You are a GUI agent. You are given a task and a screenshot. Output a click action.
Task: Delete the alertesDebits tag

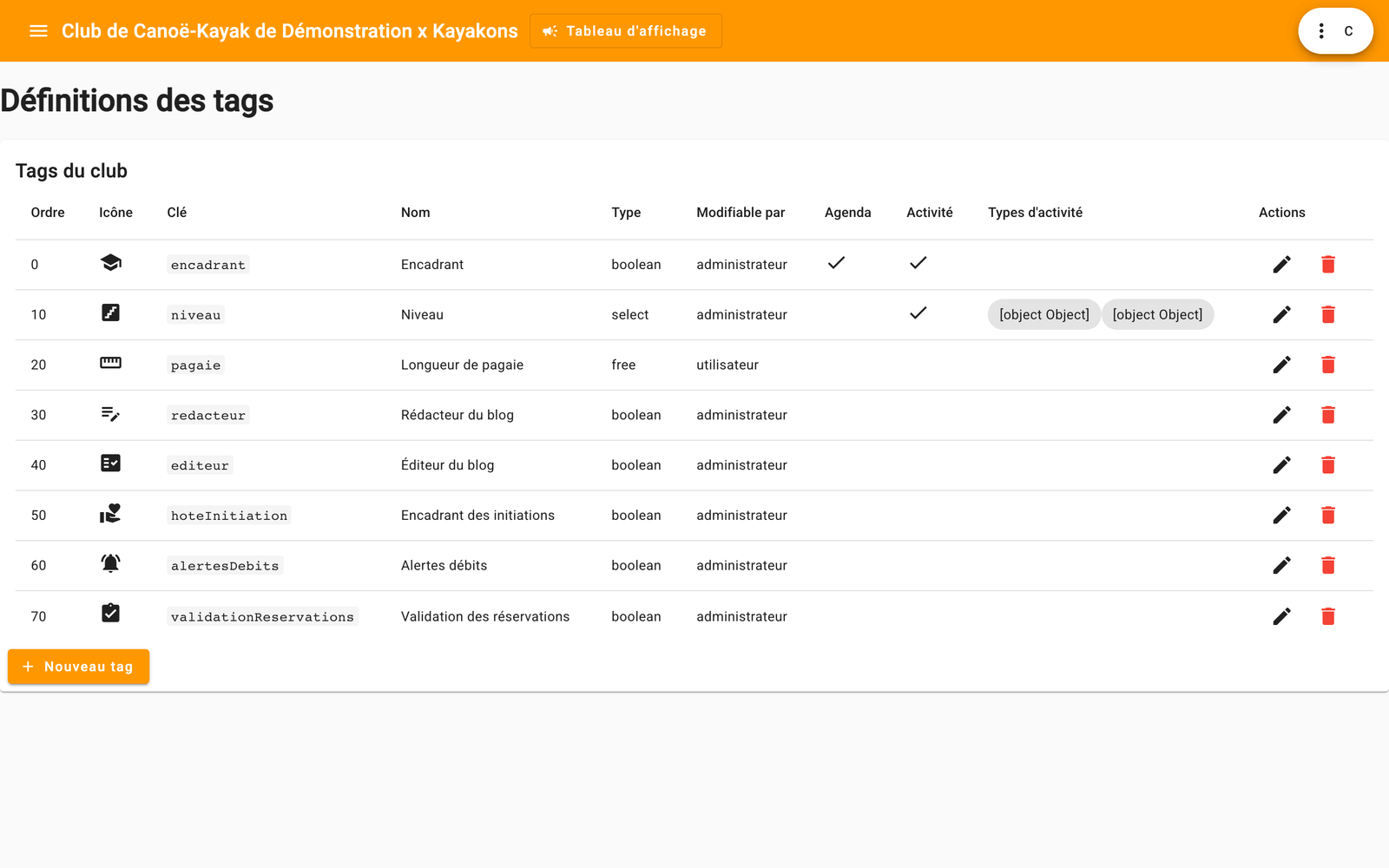pos(1328,566)
